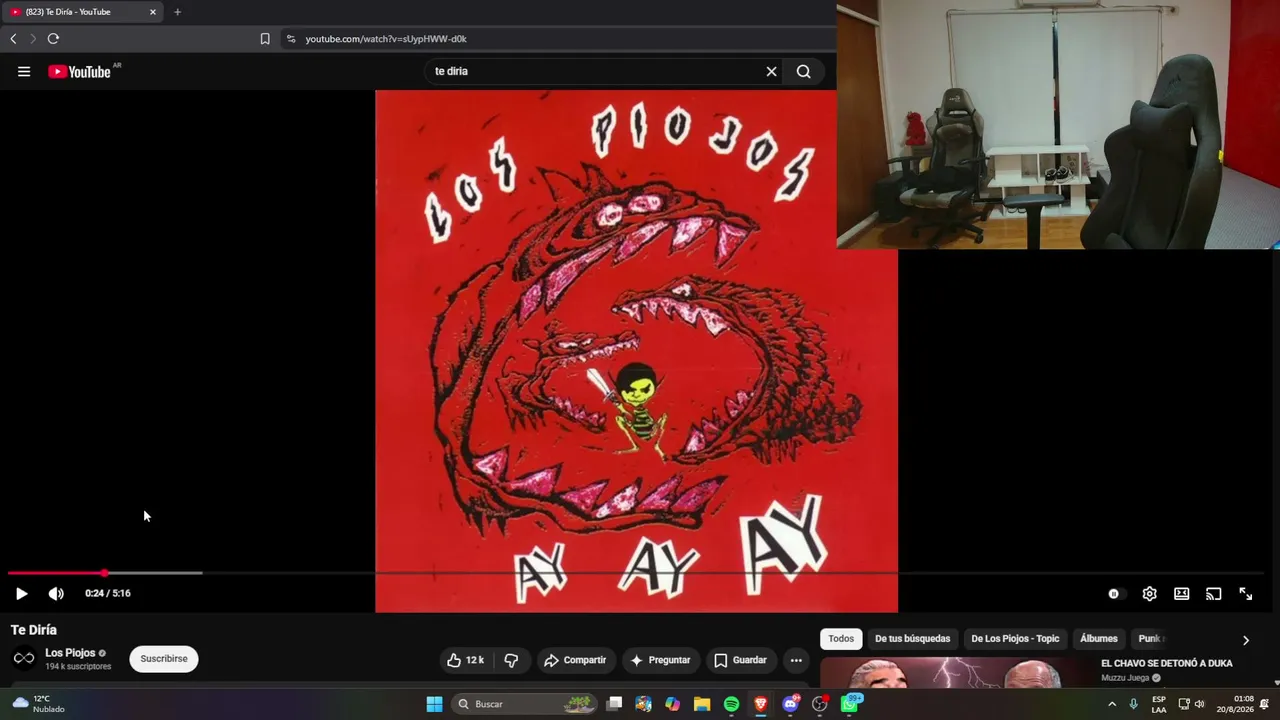Go forward in the browser
Viewport: 1280px width, 720px height.
point(33,39)
